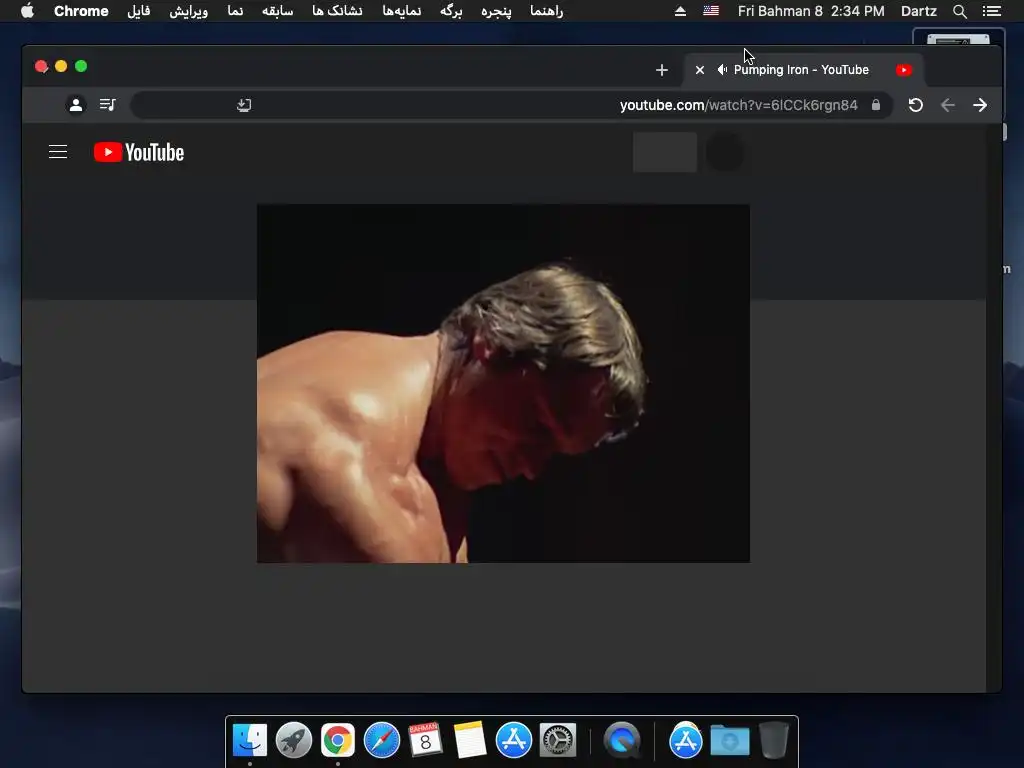The image size is (1024, 768).
Task: Open the first App Store icon in Dock
Action: pos(513,740)
